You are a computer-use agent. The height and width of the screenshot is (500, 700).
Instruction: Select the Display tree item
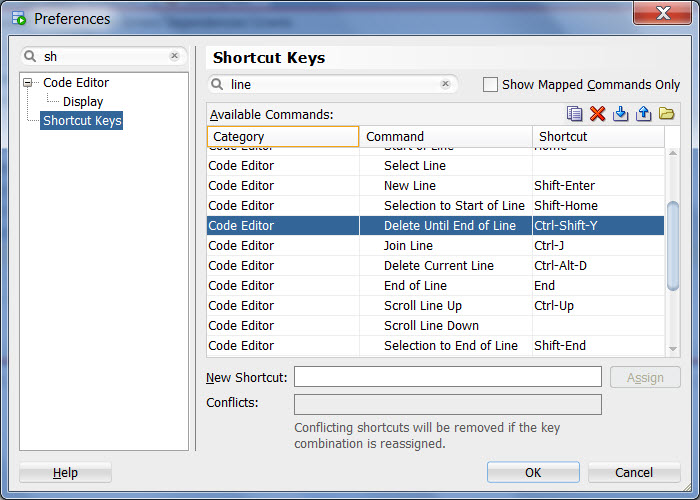83,102
